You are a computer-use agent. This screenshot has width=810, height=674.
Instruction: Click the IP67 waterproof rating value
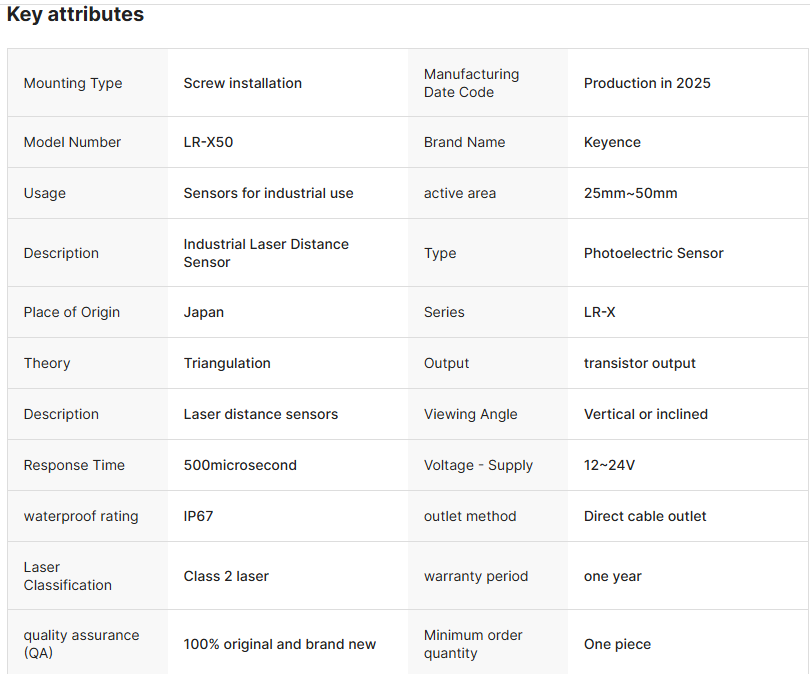pos(198,516)
